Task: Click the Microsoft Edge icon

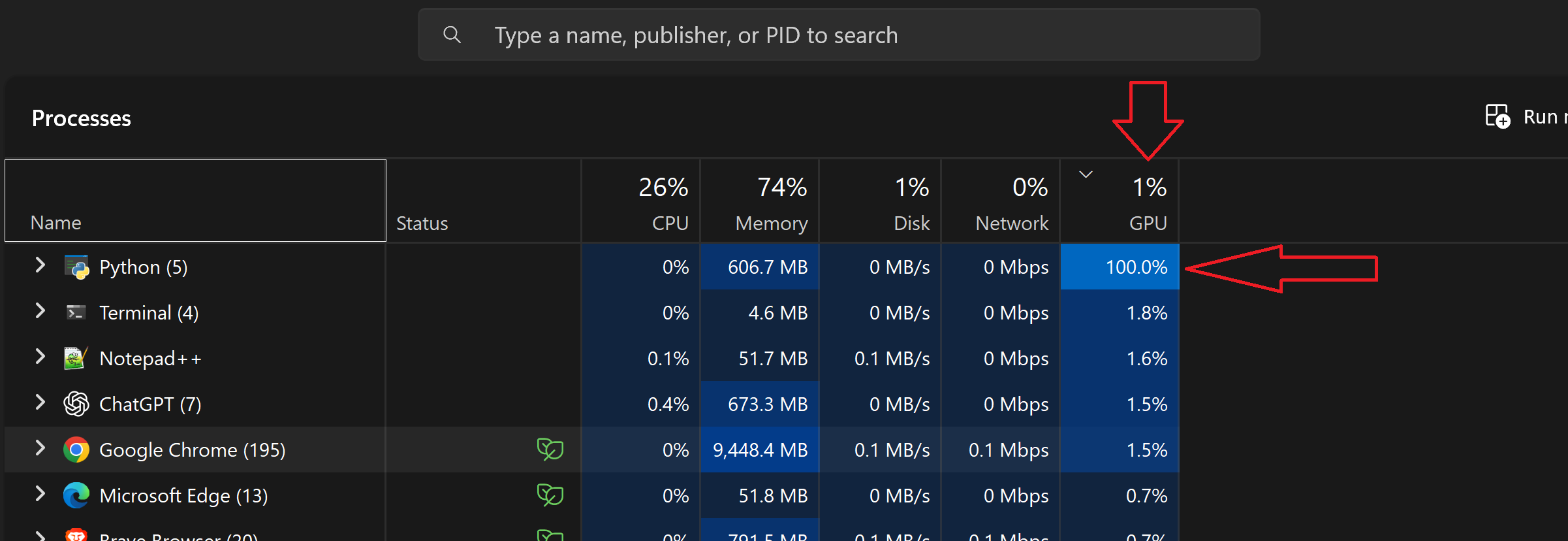Action: [76, 495]
